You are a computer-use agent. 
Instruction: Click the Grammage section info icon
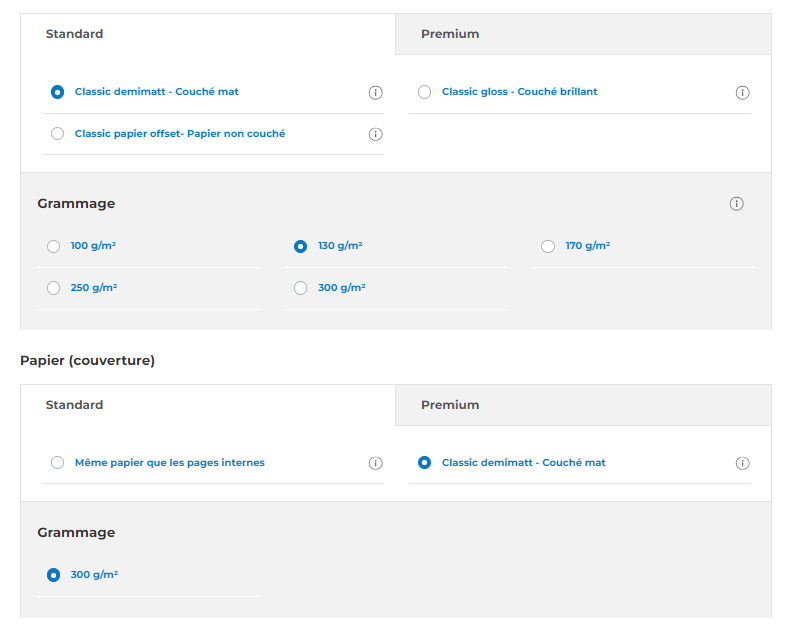click(736, 204)
